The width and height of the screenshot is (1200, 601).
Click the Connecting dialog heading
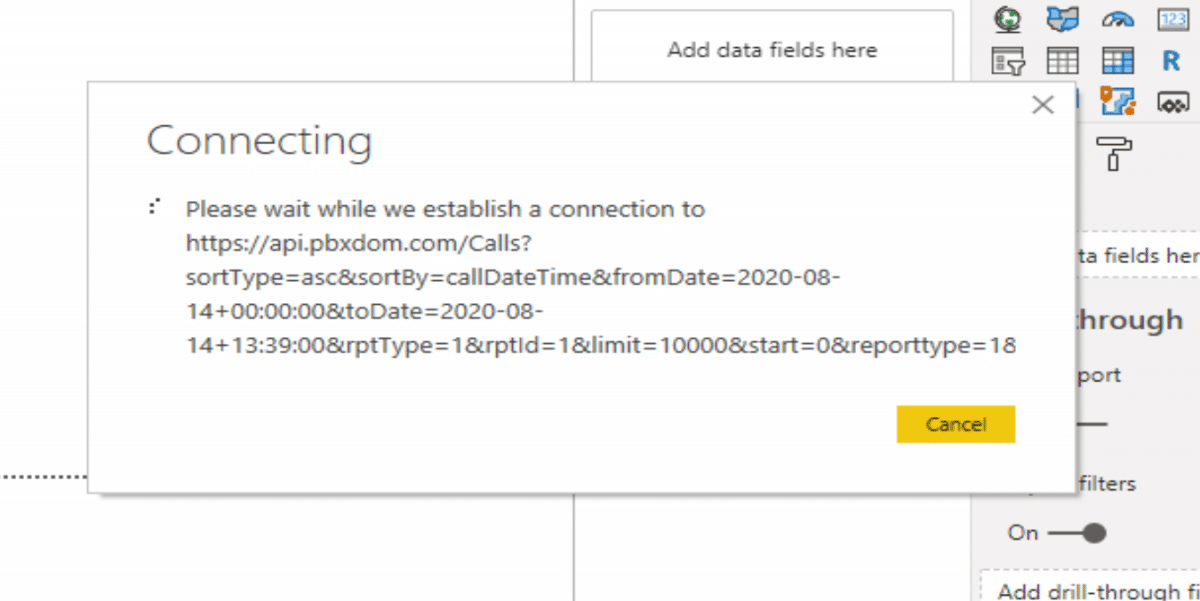pyautogui.click(x=259, y=140)
